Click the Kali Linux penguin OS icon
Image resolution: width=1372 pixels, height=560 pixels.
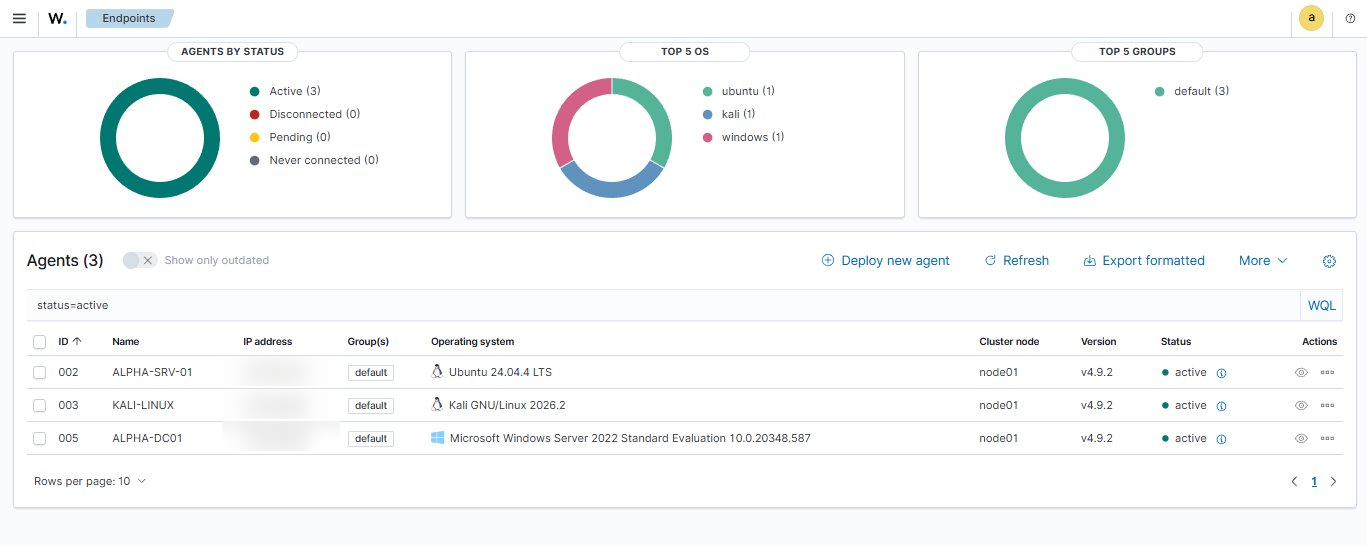coord(437,405)
